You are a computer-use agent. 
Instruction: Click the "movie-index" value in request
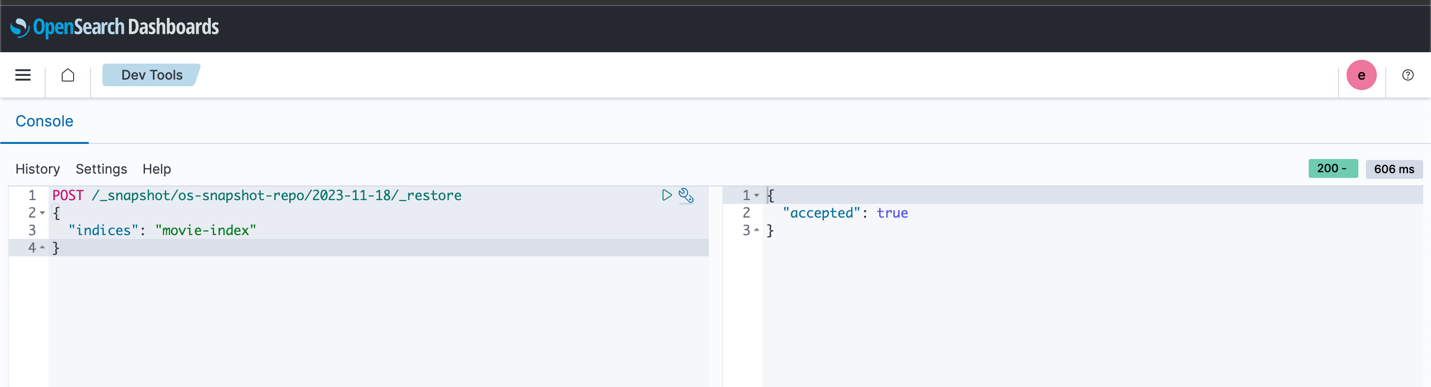206,230
